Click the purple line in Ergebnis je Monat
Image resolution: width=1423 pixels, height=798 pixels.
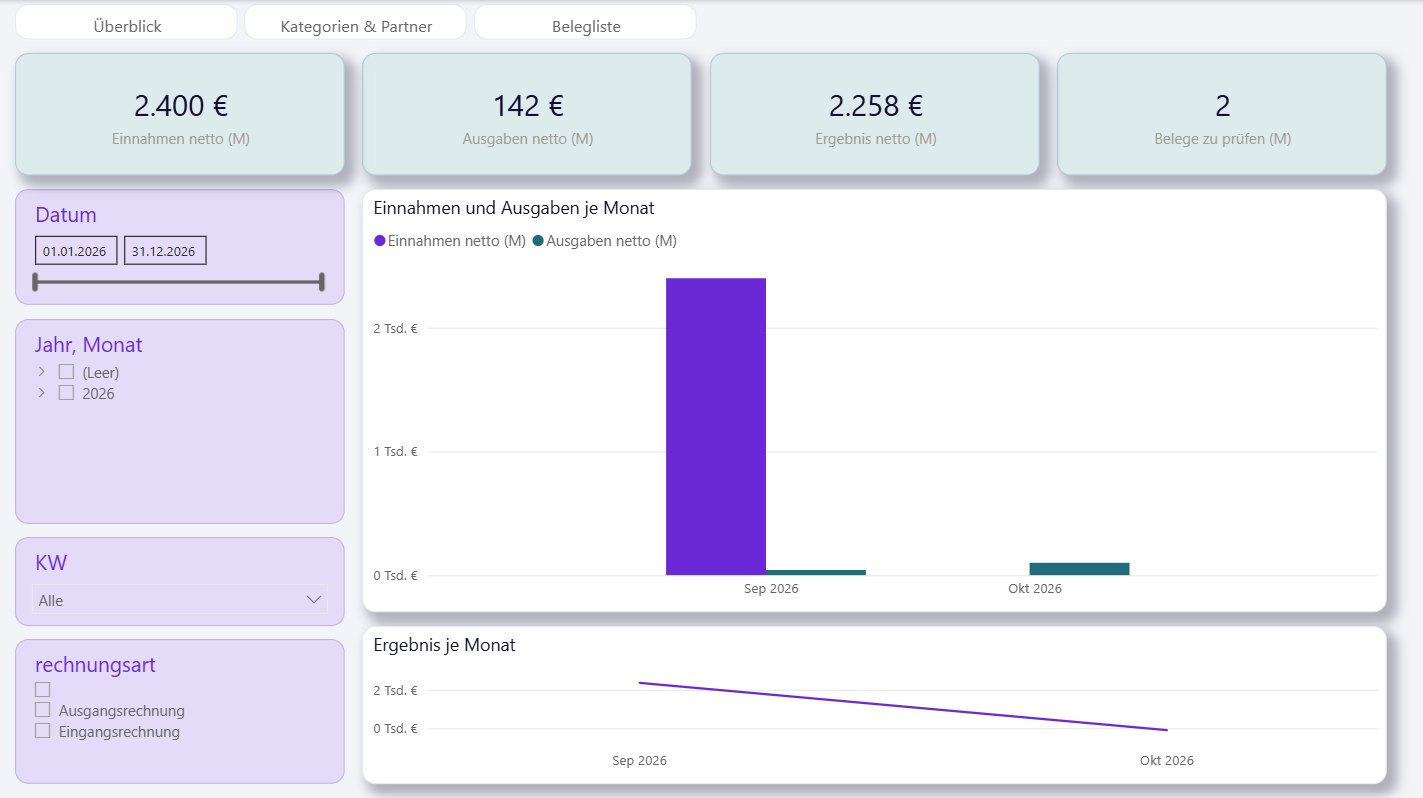[x=903, y=706]
